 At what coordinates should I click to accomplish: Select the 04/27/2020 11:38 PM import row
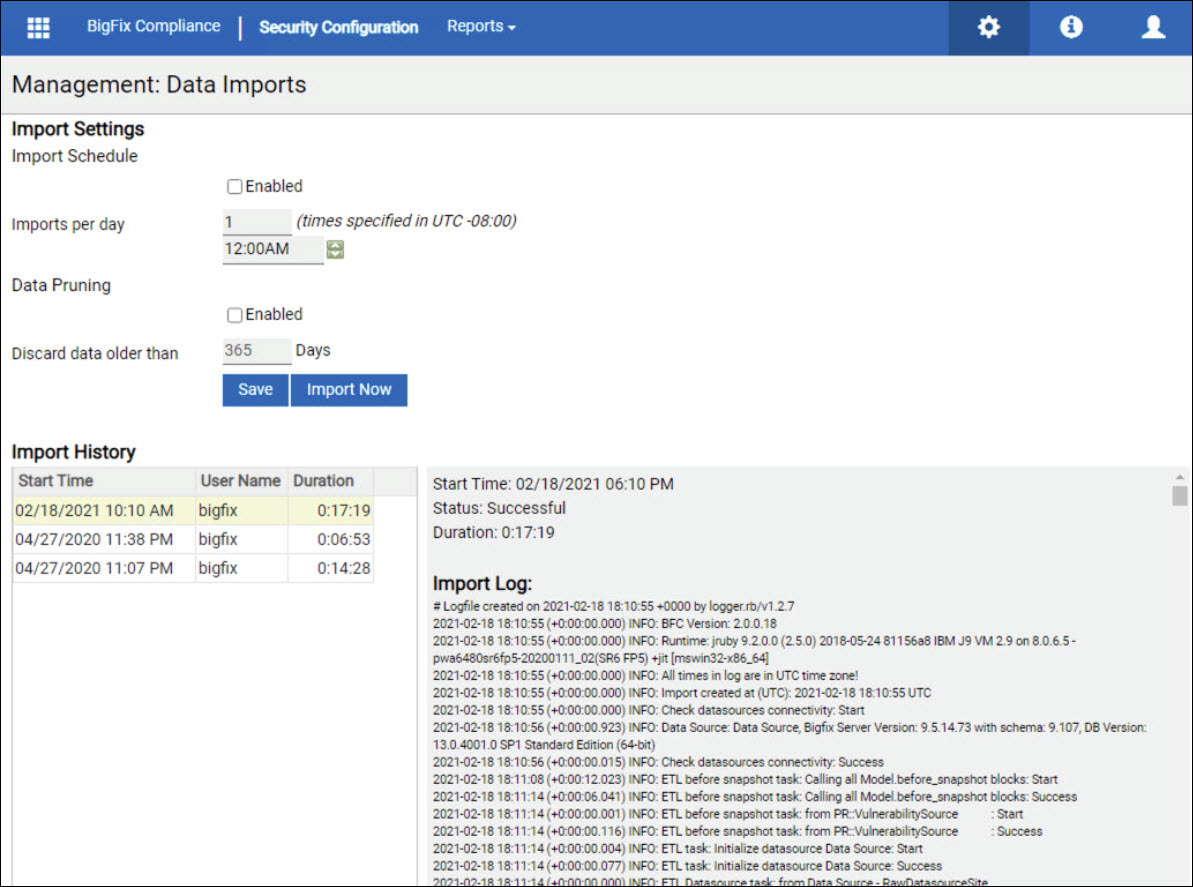(x=95, y=540)
